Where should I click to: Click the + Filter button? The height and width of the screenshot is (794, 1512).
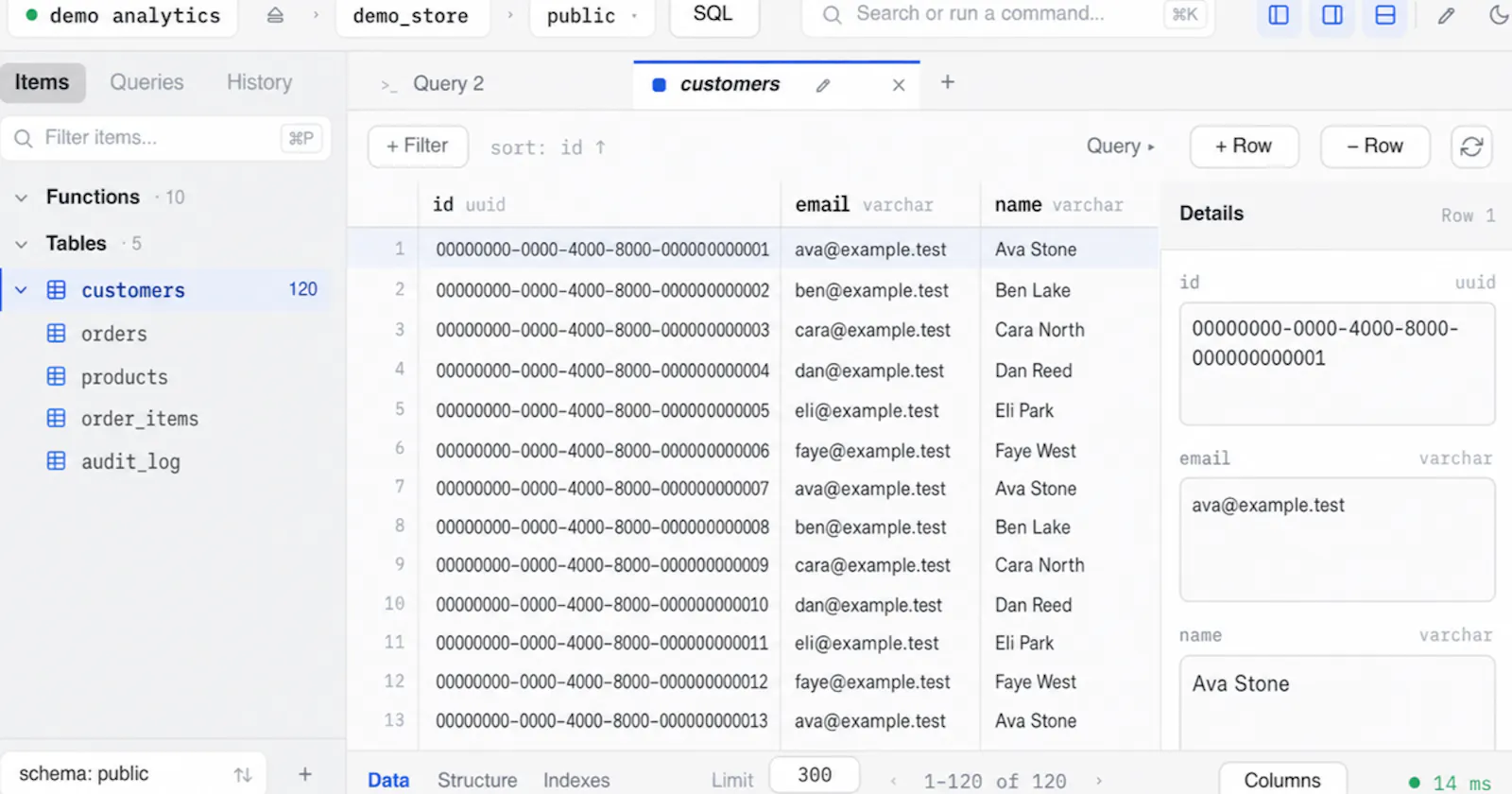pos(418,147)
